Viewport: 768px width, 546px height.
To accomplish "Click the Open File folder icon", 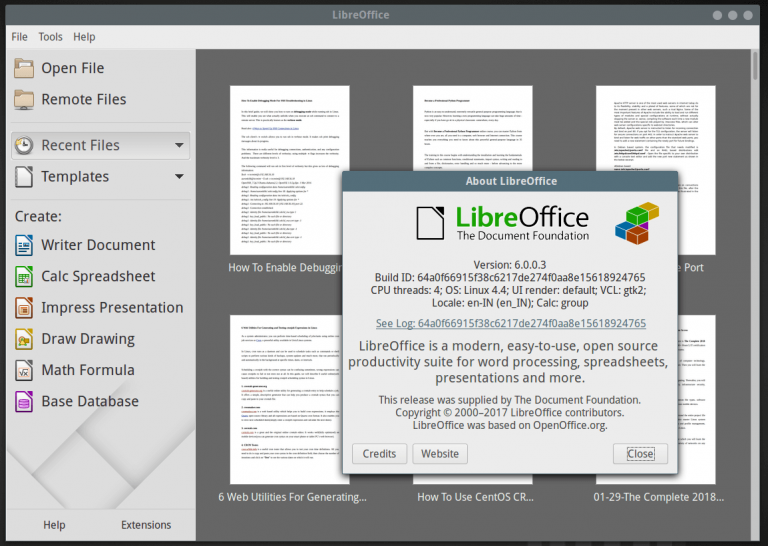I will [x=24, y=68].
